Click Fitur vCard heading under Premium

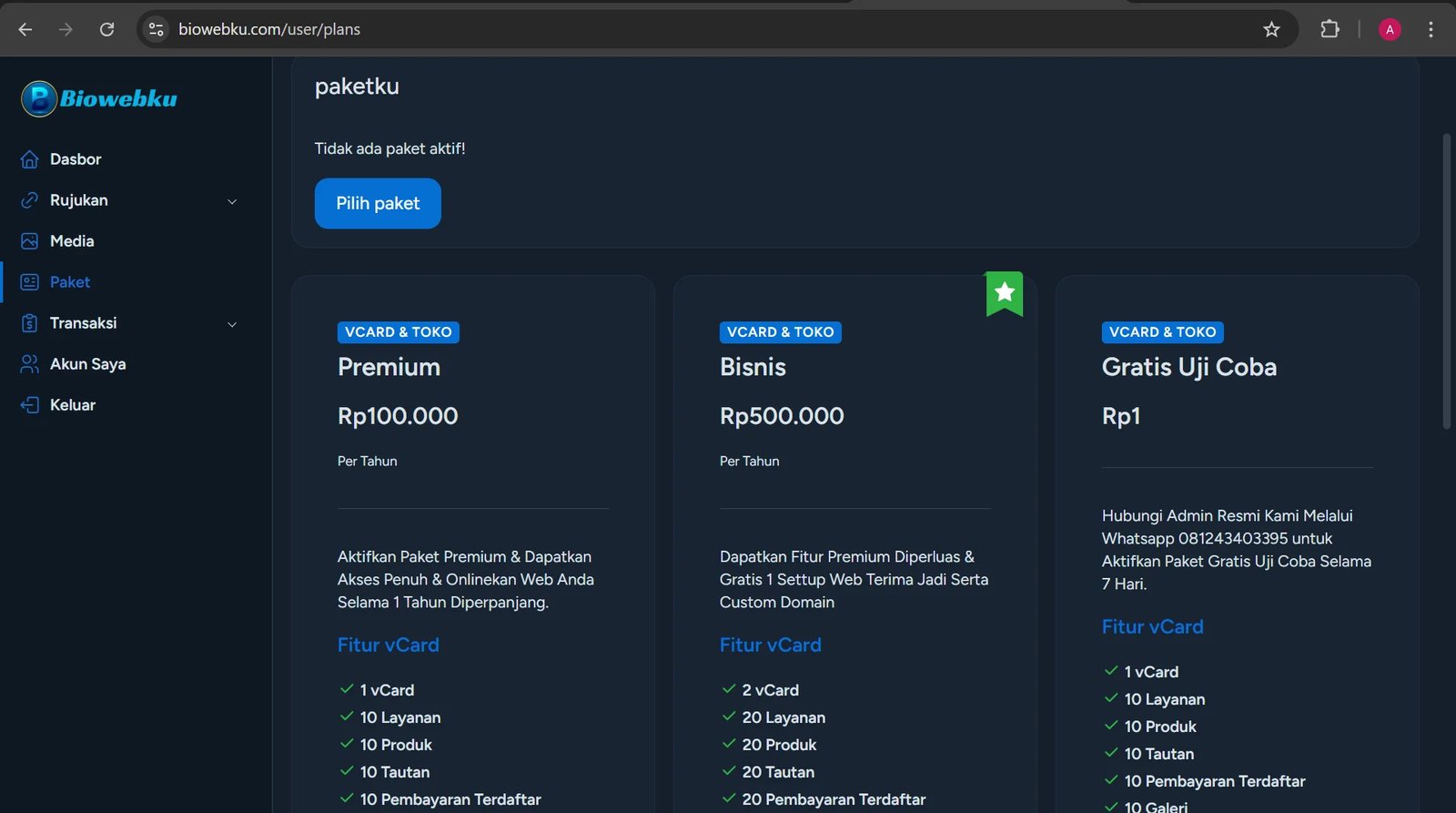point(389,645)
